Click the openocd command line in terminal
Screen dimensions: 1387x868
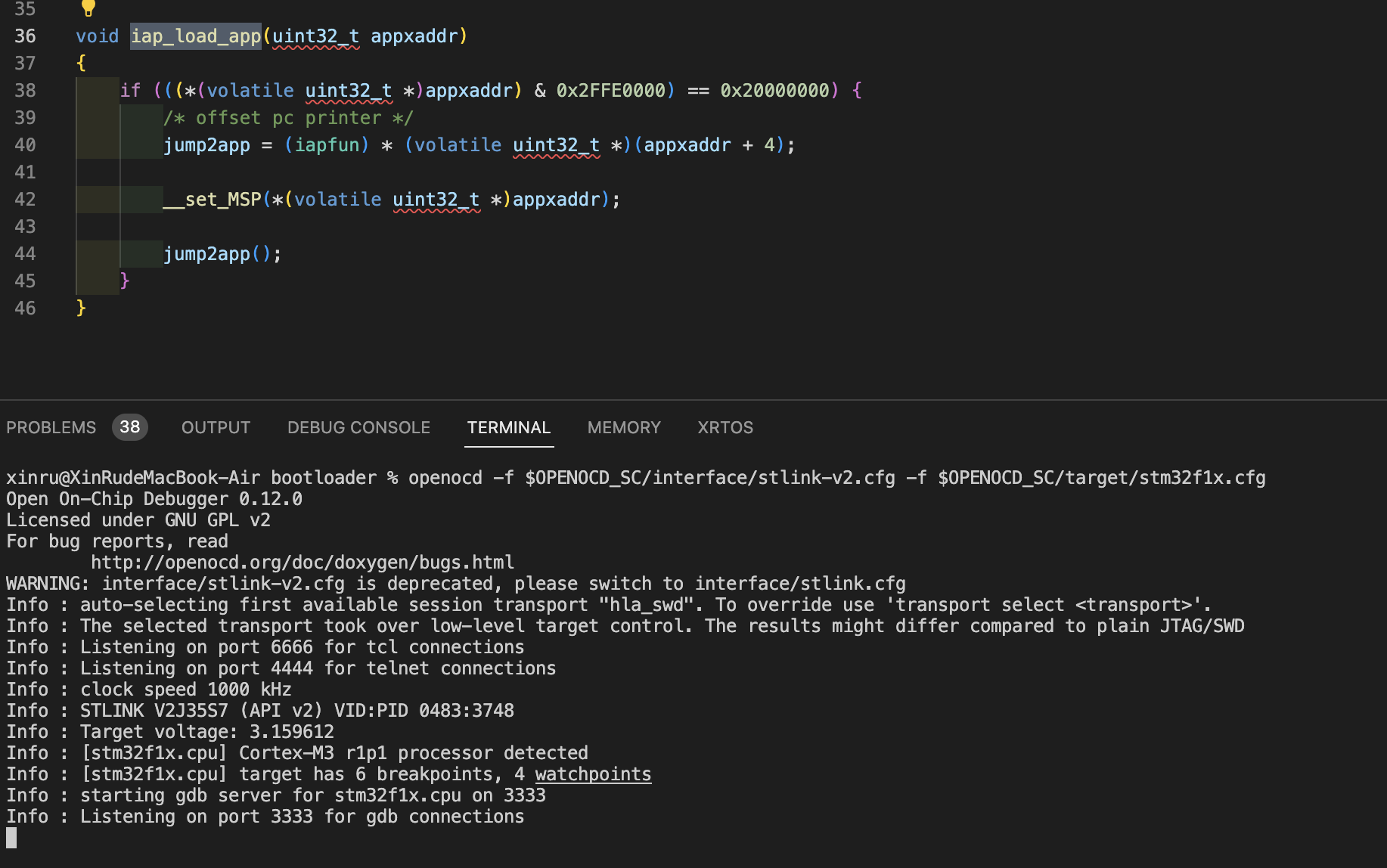[636, 478]
